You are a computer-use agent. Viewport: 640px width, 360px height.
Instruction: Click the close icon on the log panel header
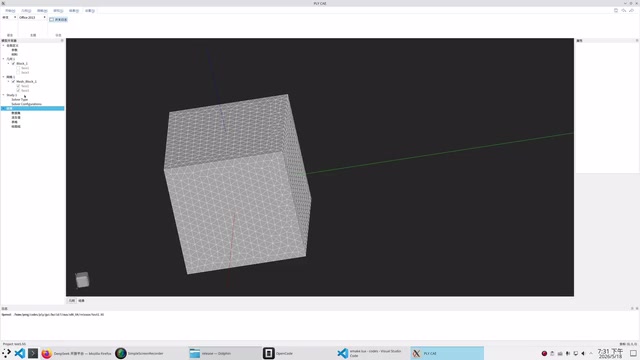tap(637, 309)
